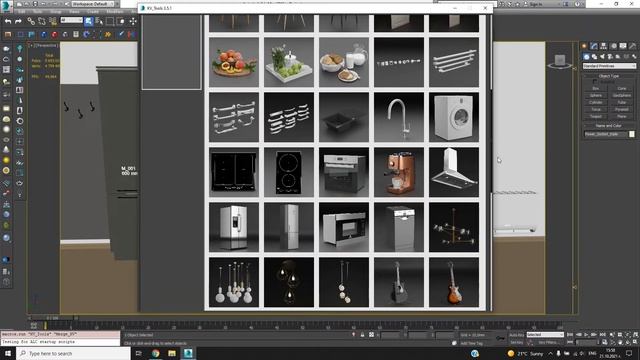Open the Modify command panel tab
This screenshot has height=360, width=640.
(593, 46)
